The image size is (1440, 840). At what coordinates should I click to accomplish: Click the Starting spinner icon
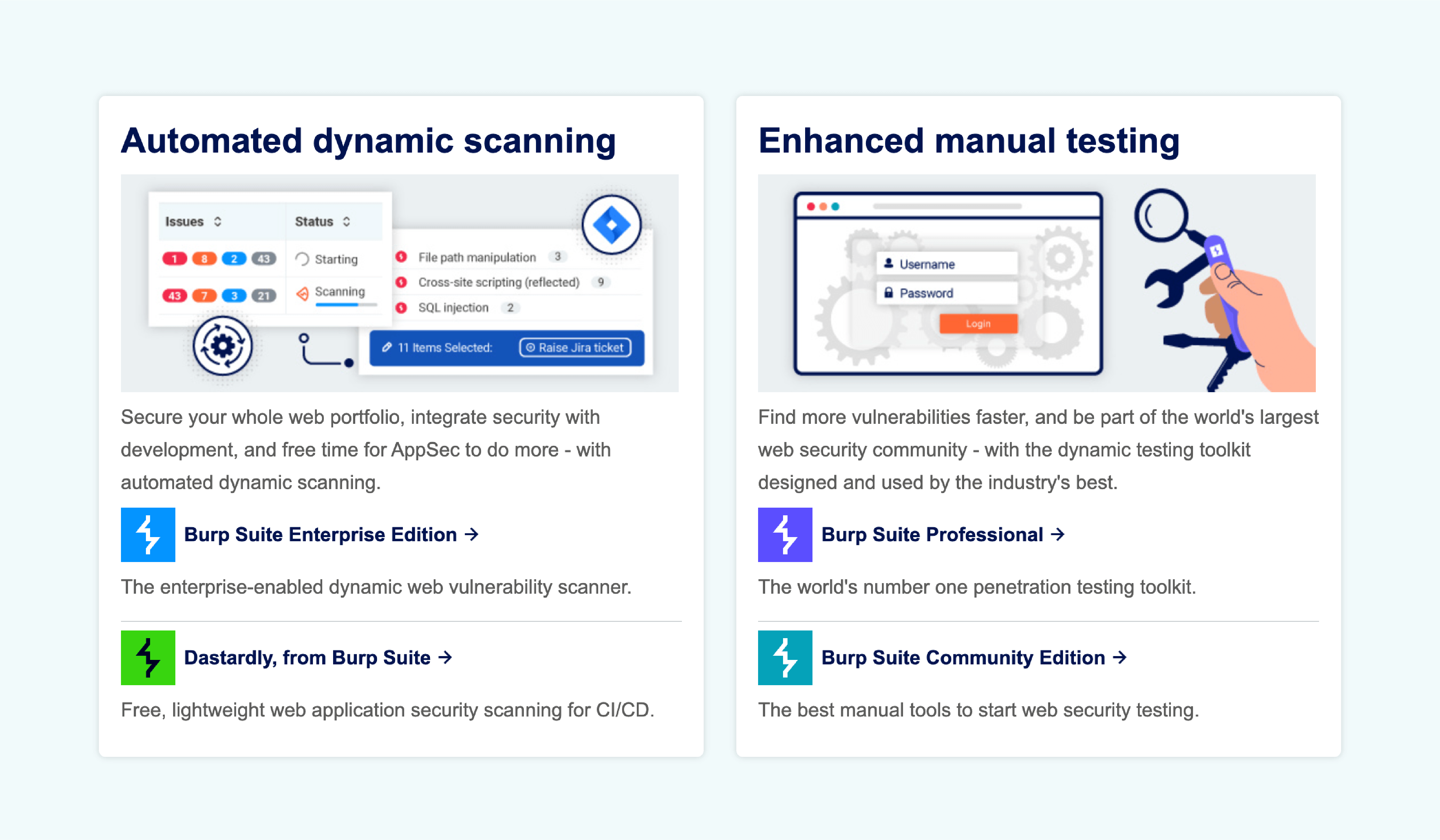pos(302,259)
